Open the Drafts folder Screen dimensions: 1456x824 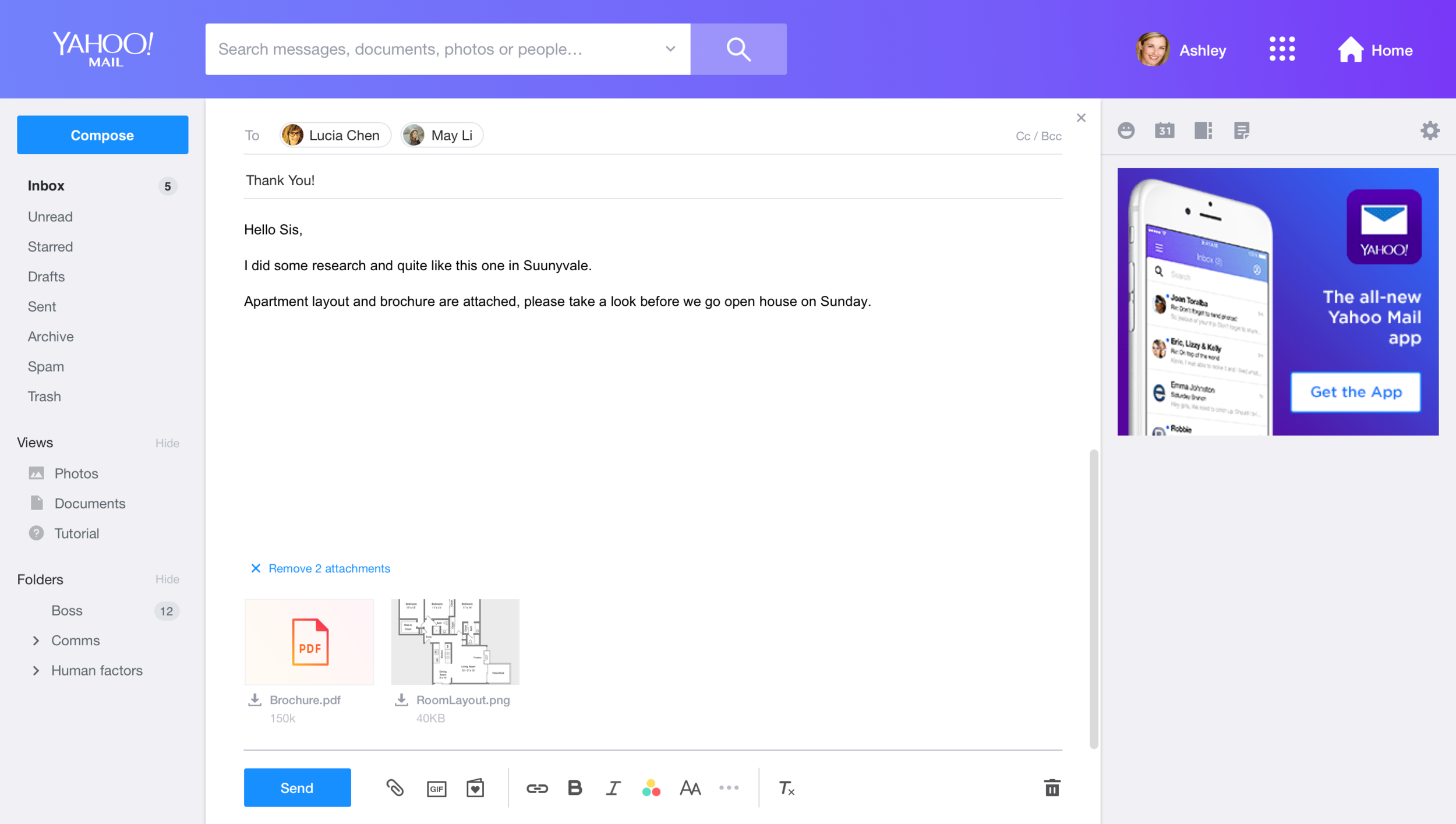click(x=46, y=277)
